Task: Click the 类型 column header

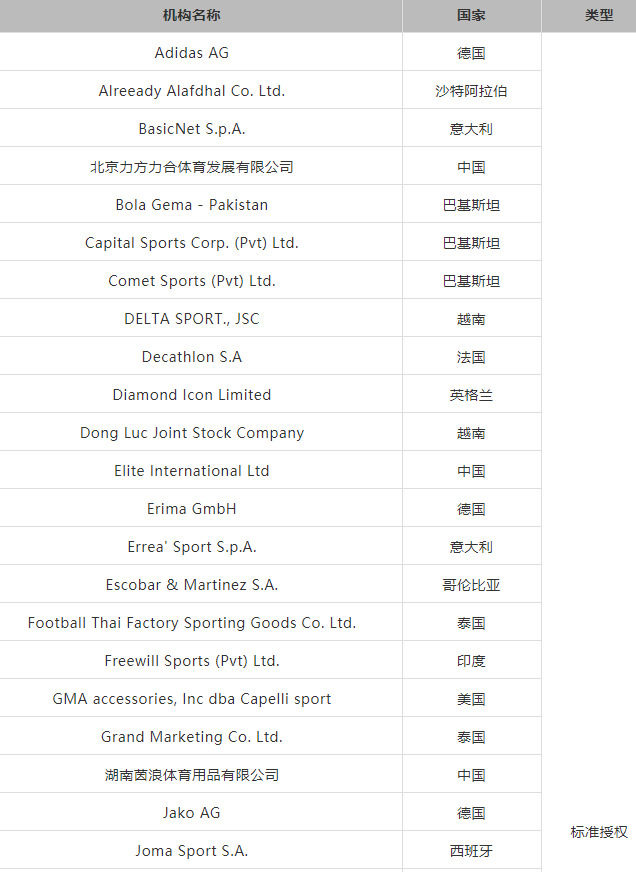Action: point(599,15)
